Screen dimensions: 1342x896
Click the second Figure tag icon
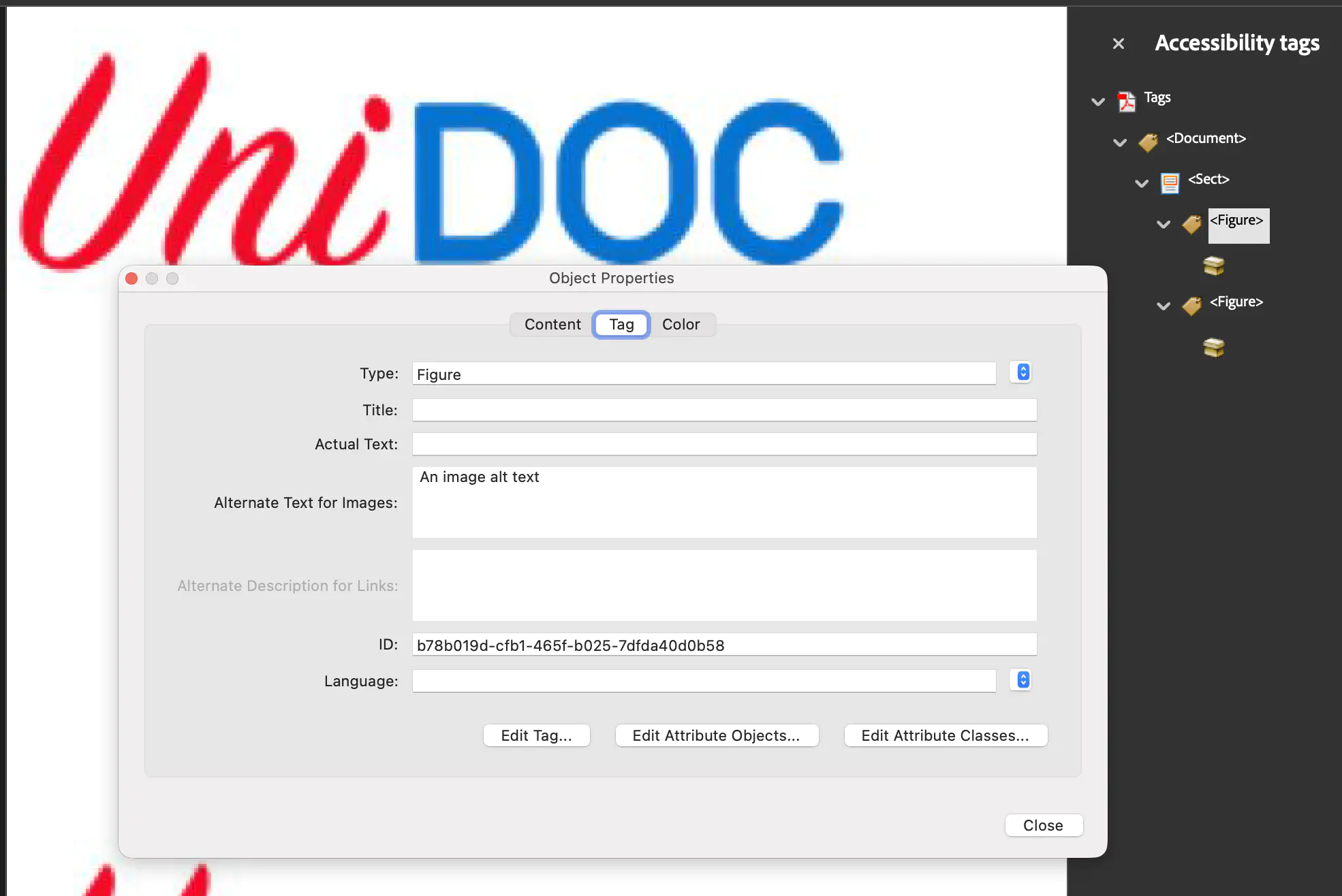pyautogui.click(x=1191, y=306)
